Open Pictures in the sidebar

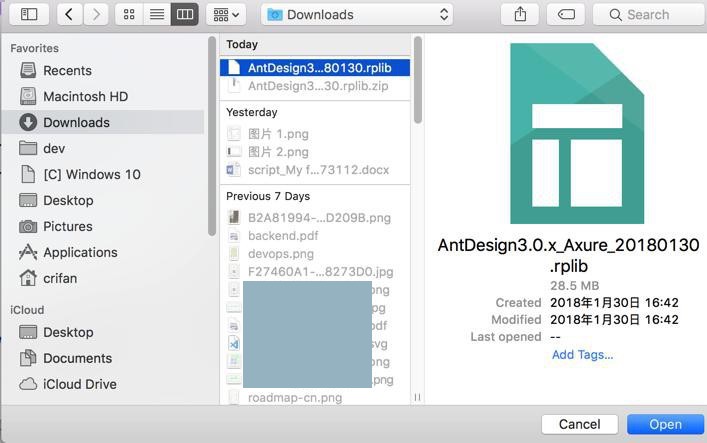pyautogui.click(x=103, y=226)
